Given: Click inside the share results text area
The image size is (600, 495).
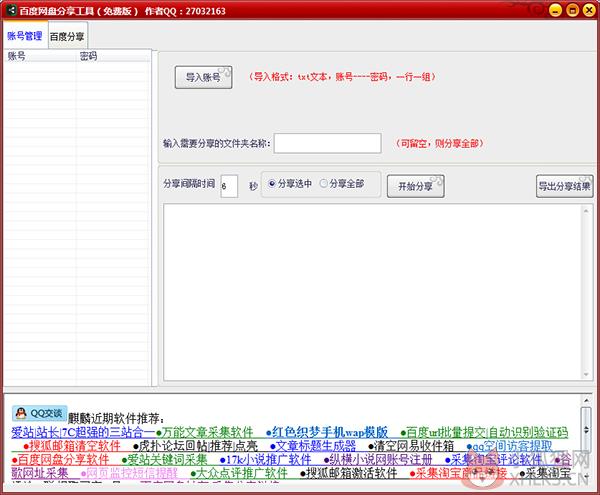Looking at the screenshot, I should 371,292.
